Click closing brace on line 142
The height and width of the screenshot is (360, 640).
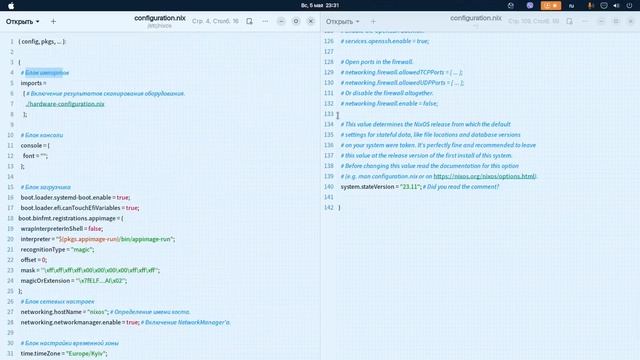point(339,208)
